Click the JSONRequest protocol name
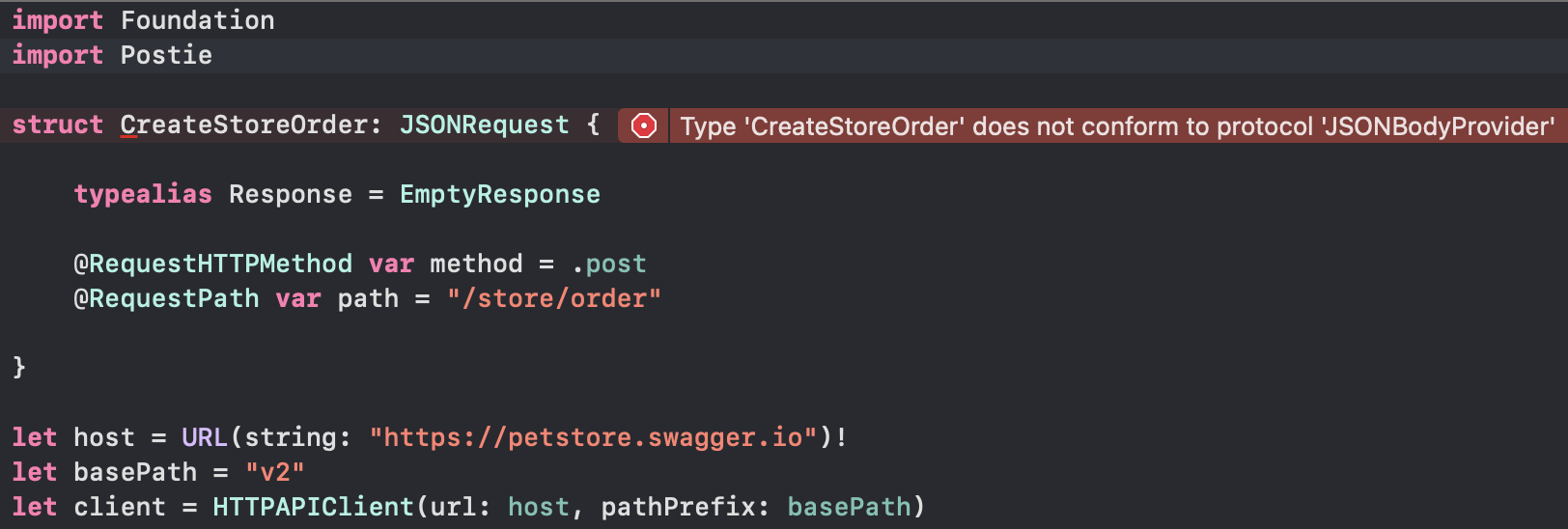Viewport: 1568px width, 529px height. [484, 125]
